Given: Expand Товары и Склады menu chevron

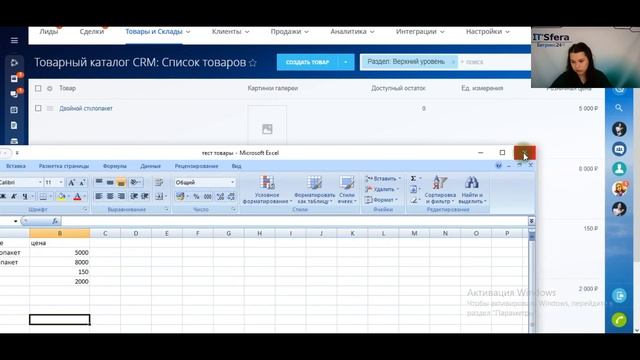Looking at the screenshot, I should tap(188, 32).
